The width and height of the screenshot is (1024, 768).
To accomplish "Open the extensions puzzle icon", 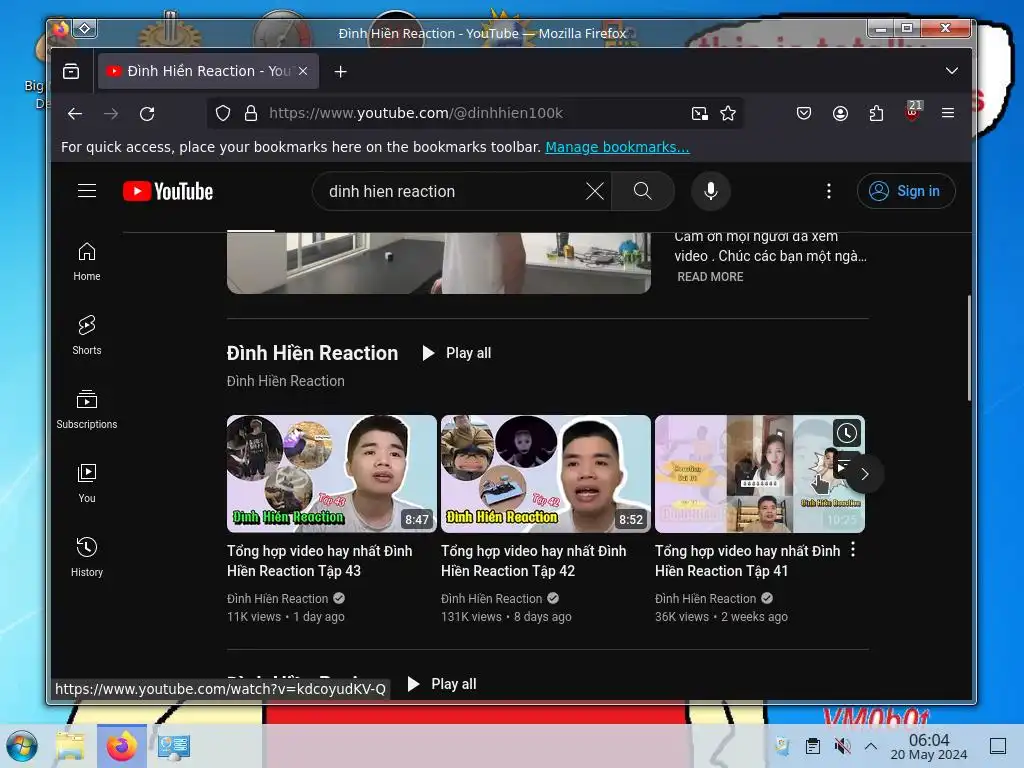I will [876, 114].
